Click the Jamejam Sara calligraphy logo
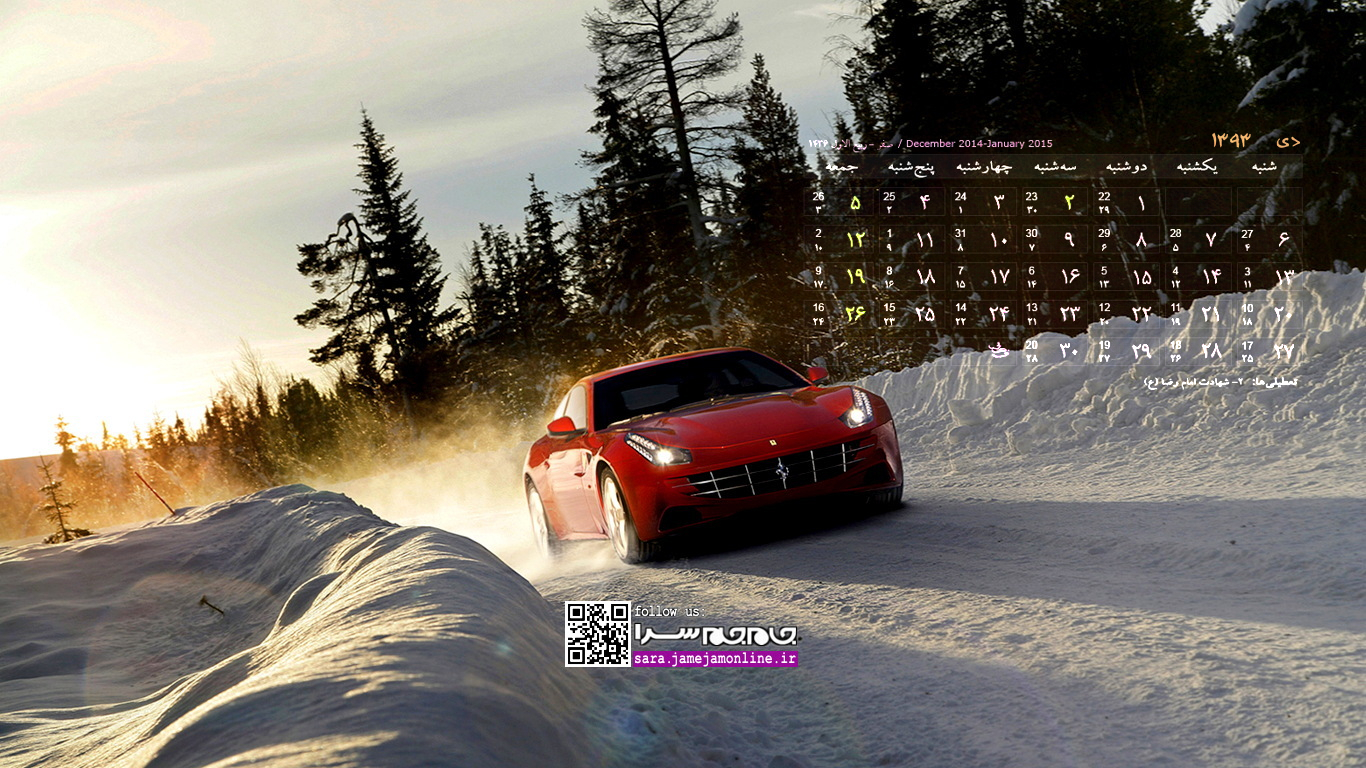The height and width of the screenshot is (768, 1366). coord(715,634)
